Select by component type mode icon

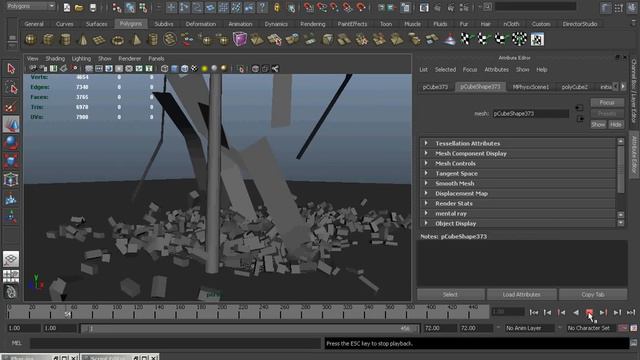pos(143,7)
